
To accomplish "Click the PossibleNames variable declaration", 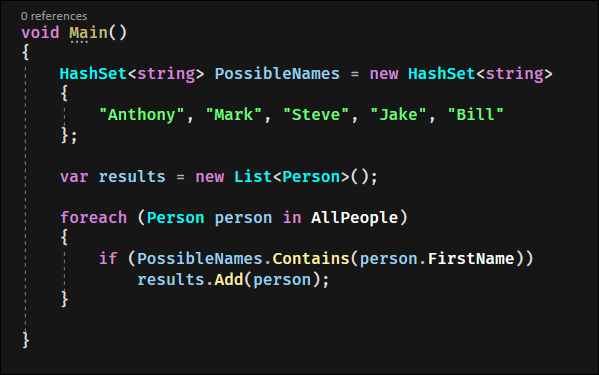I will (x=277, y=74).
